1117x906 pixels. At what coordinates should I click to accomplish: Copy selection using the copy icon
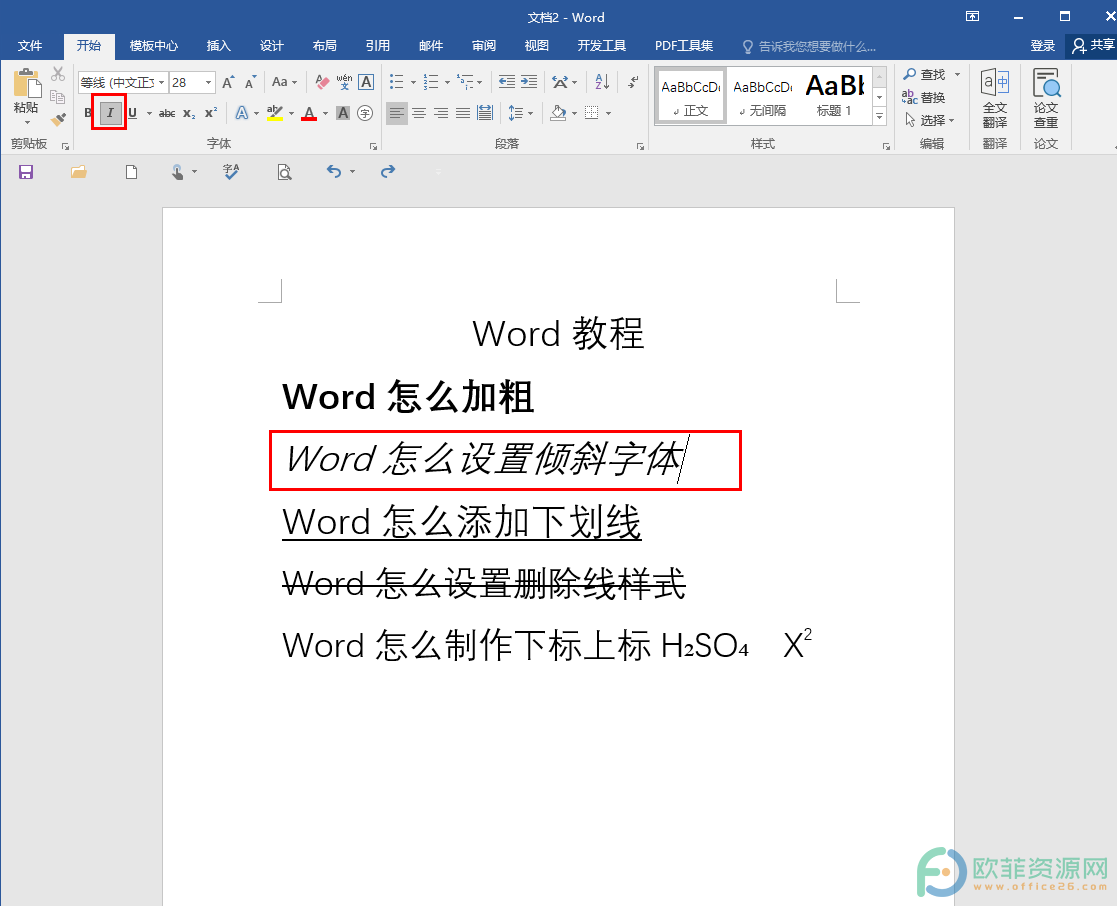pyautogui.click(x=58, y=97)
